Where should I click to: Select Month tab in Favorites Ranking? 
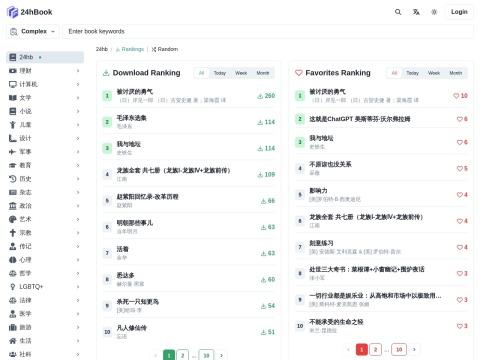456,73
